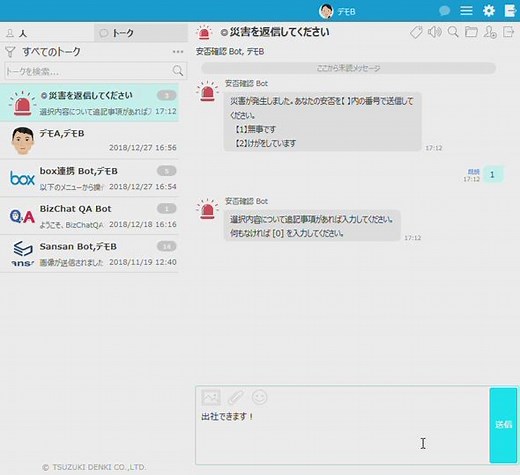This screenshot has width=520, height=475.
Task: Click the red siren avatar in talk list
Action: 22,103
